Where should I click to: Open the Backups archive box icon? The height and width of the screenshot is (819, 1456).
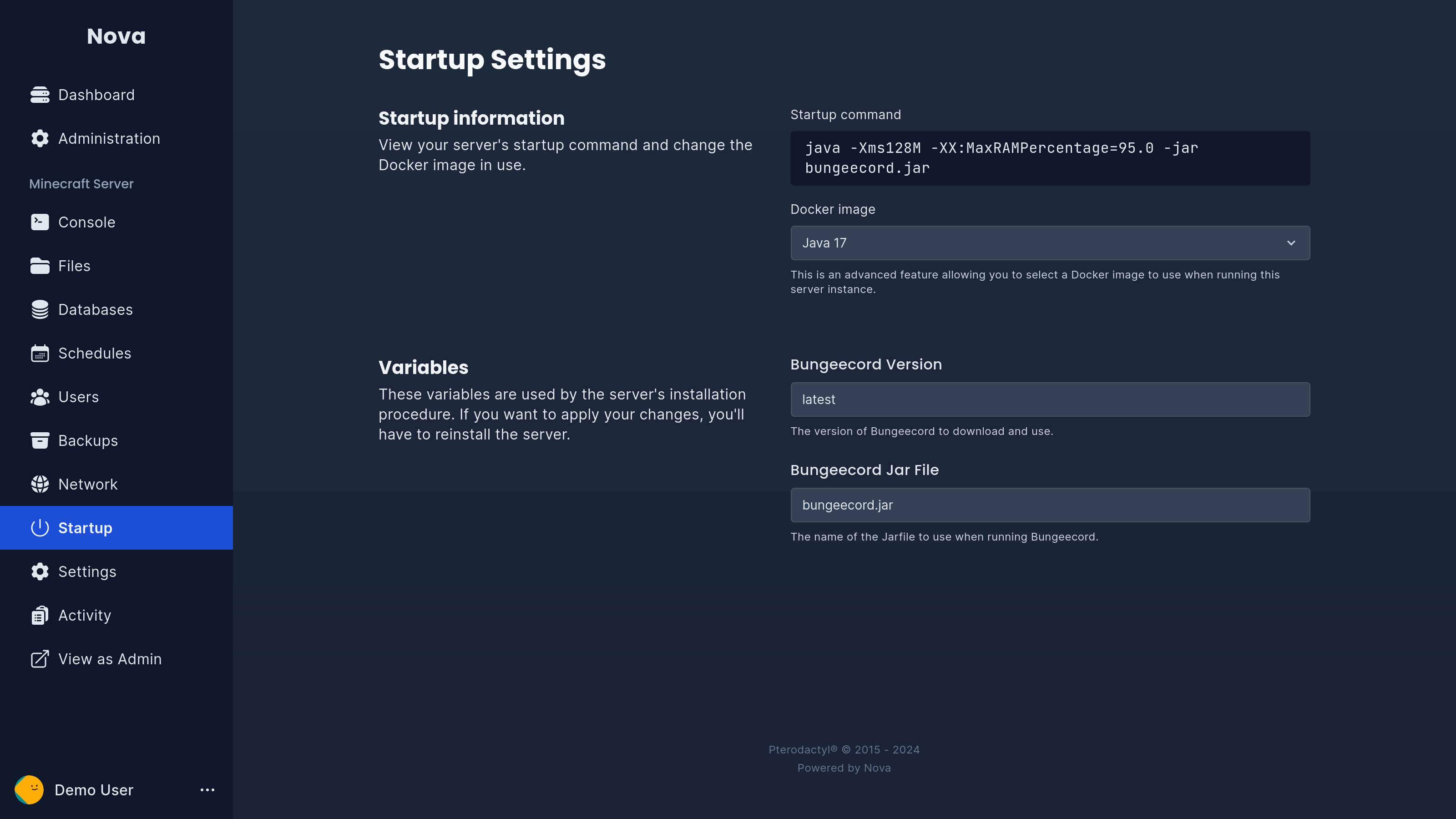40,440
